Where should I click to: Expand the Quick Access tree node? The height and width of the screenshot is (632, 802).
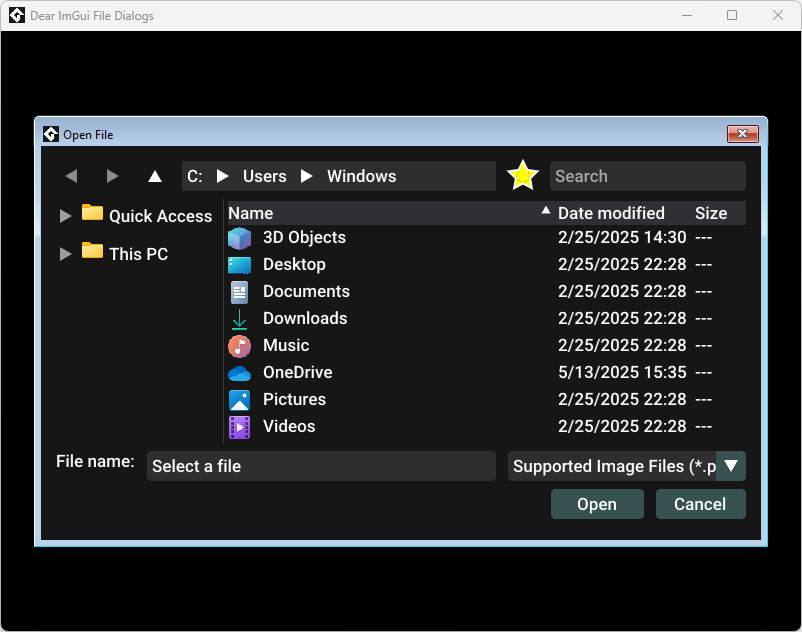pos(65,216)
